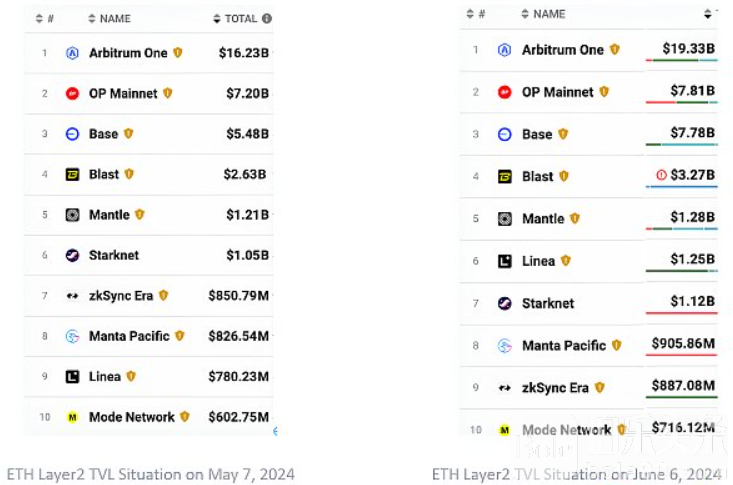The image size is (733, 485).
Task: Click the Linea logo in the right table
Action: [x=504, y=261]
